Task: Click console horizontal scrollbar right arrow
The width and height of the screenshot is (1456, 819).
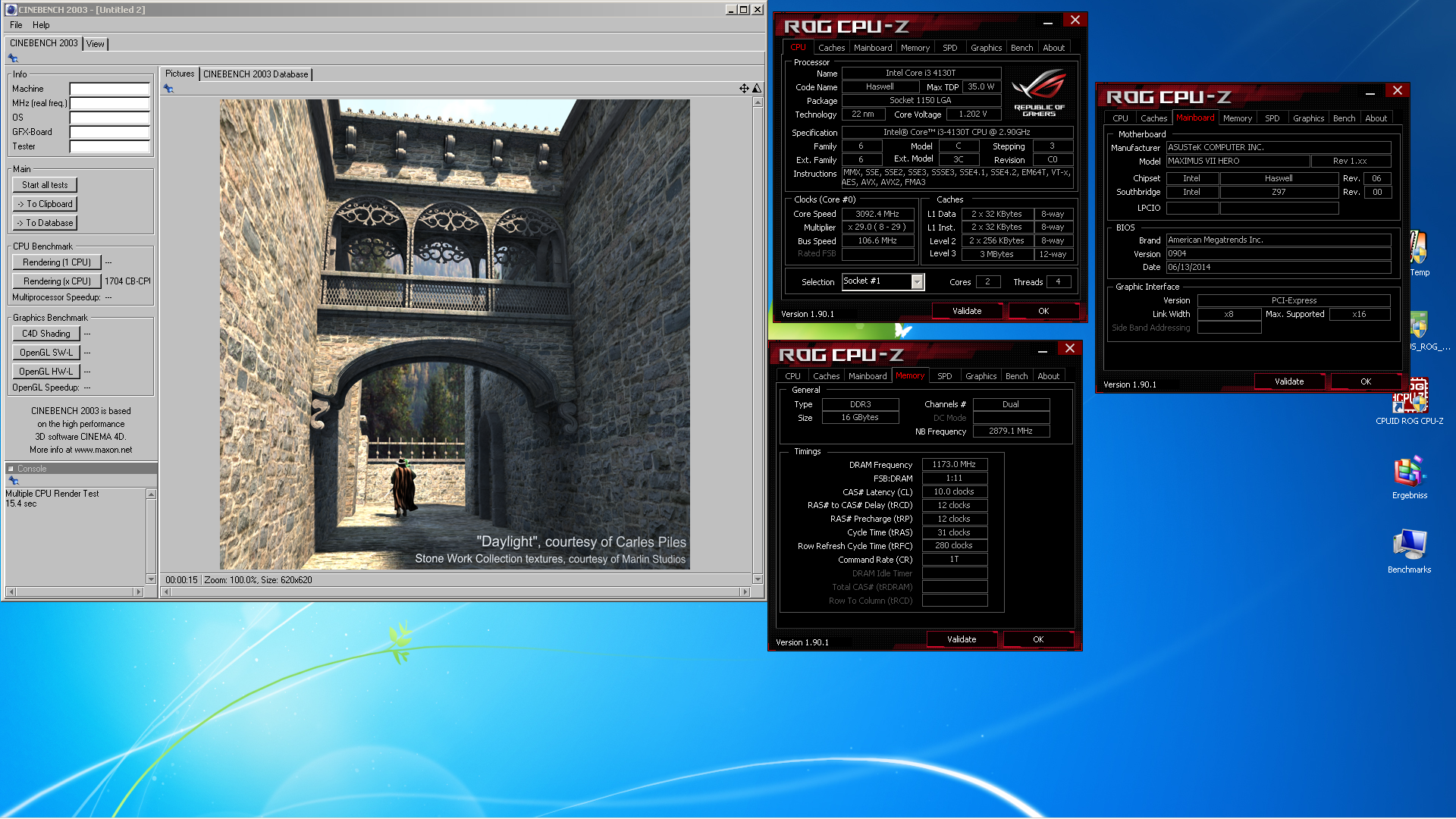Action: click(x=138, y=591)
